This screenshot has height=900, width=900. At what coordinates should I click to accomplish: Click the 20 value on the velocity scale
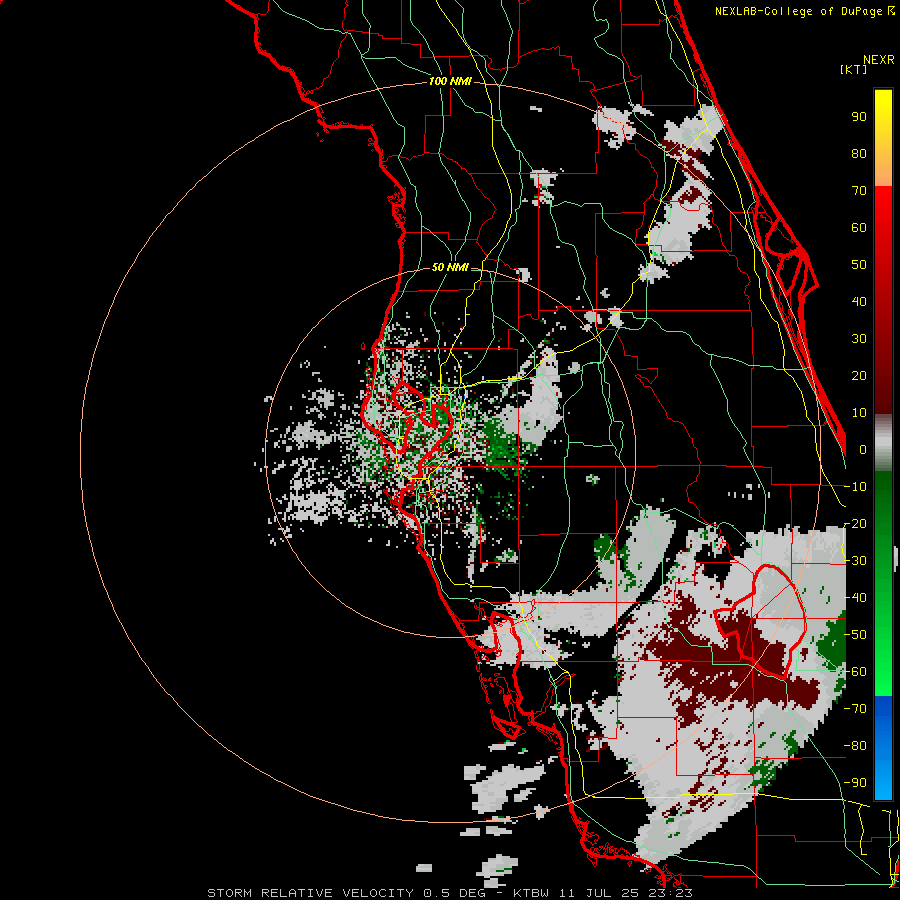click(x=859, y=375)
